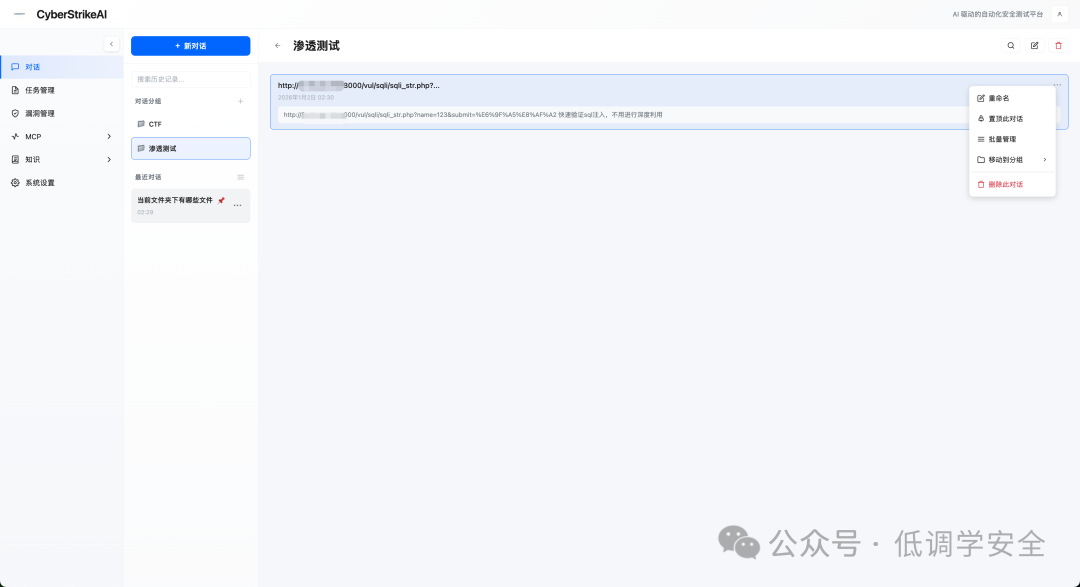Search within the 渗透测试 group
Screen dimensions: 1080x587
pos(1011,46)
